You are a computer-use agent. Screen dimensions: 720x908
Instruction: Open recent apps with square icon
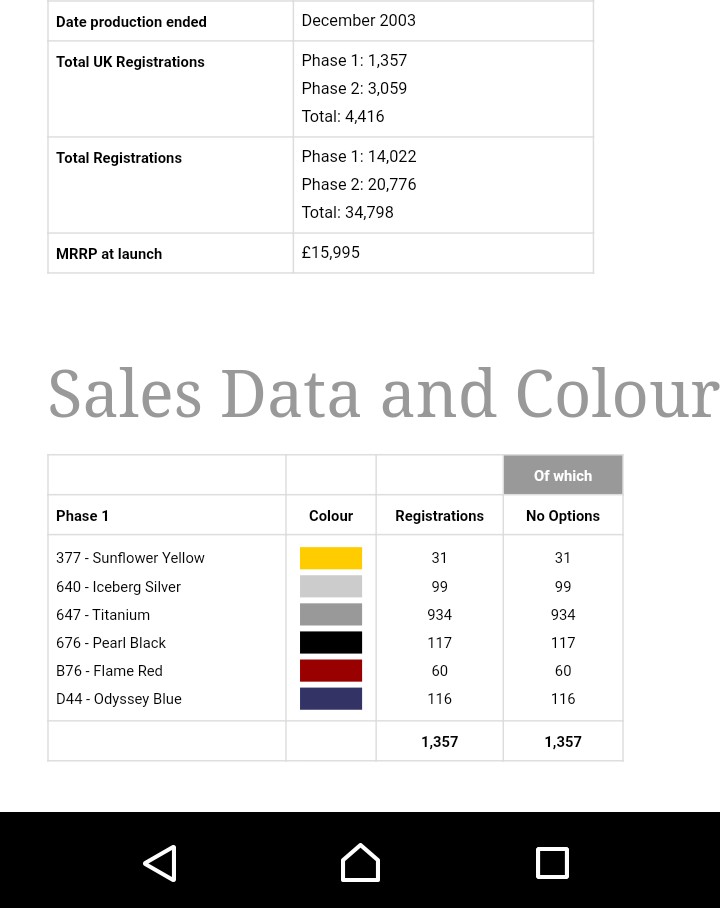[552, 863]
